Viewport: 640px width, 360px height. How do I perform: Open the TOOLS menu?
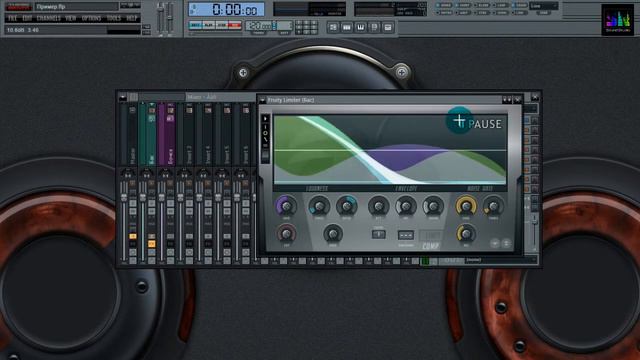(x=114, y=18)
